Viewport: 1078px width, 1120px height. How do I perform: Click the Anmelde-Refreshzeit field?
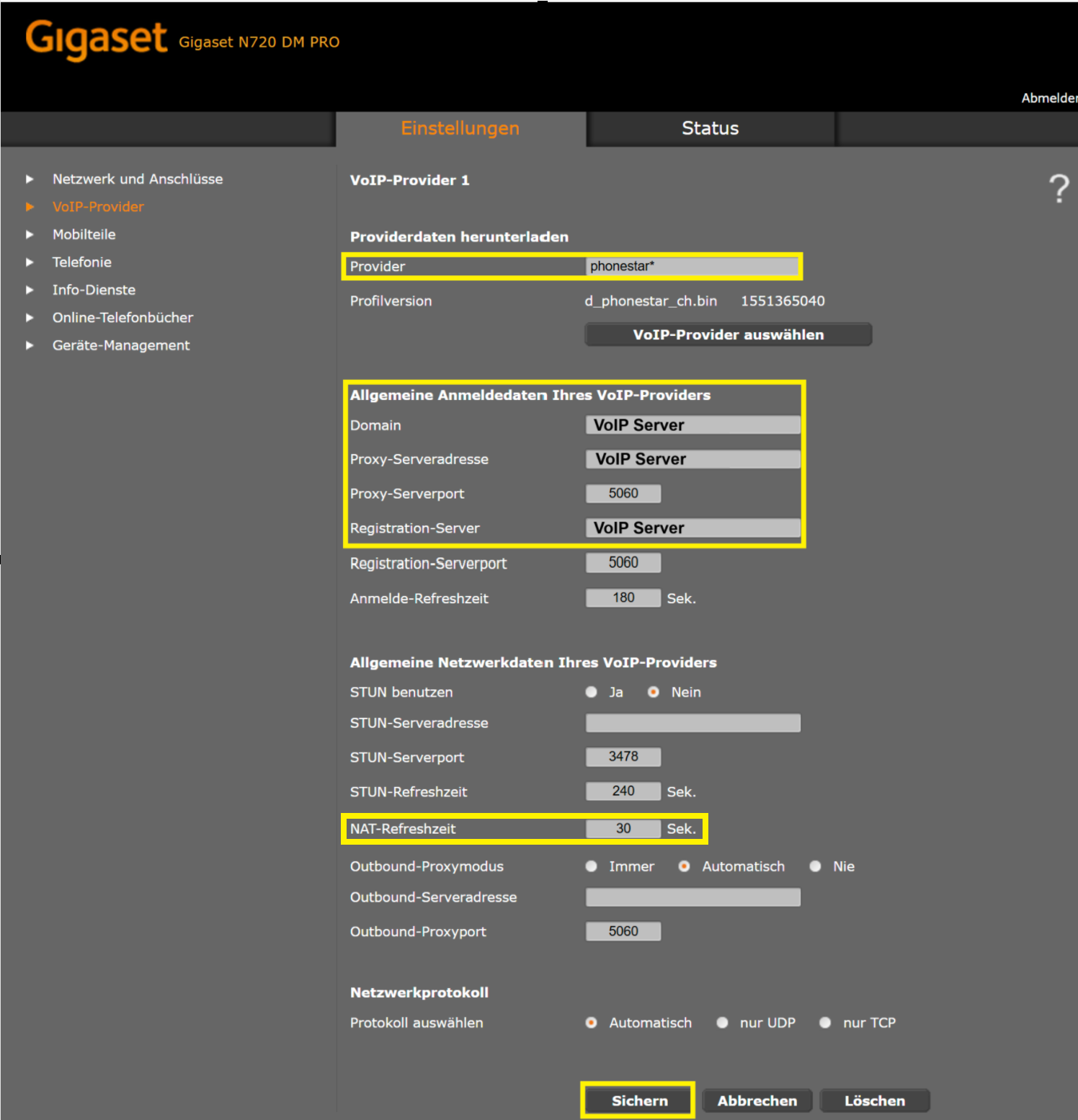(623, 597)
